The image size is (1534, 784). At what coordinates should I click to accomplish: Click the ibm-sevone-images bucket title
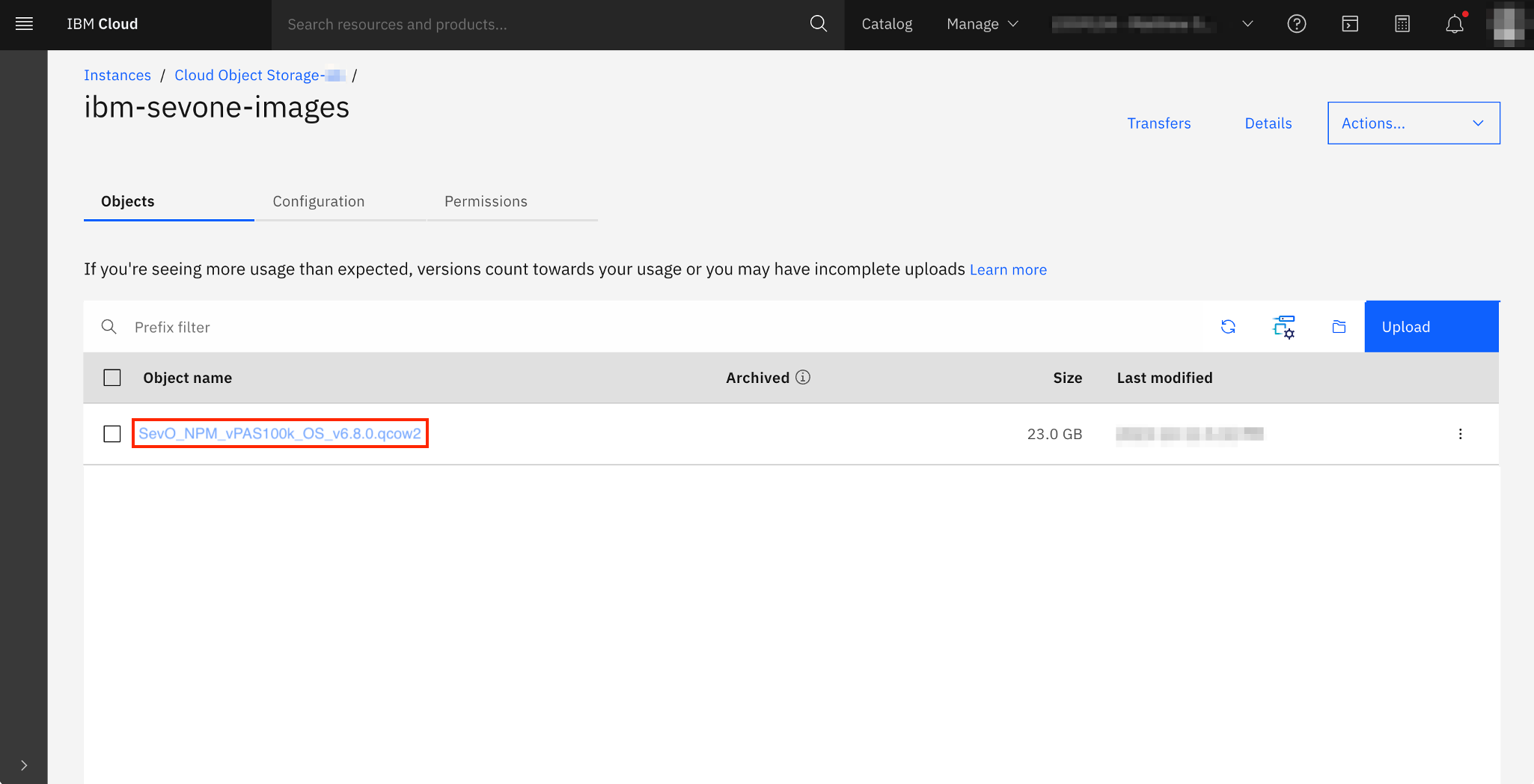click(216, 107)
